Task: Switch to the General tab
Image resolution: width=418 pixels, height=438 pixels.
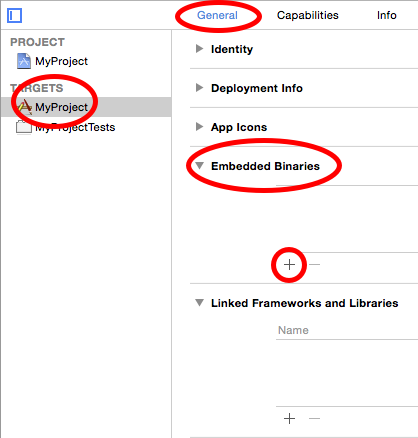Action: coord(217,15)
